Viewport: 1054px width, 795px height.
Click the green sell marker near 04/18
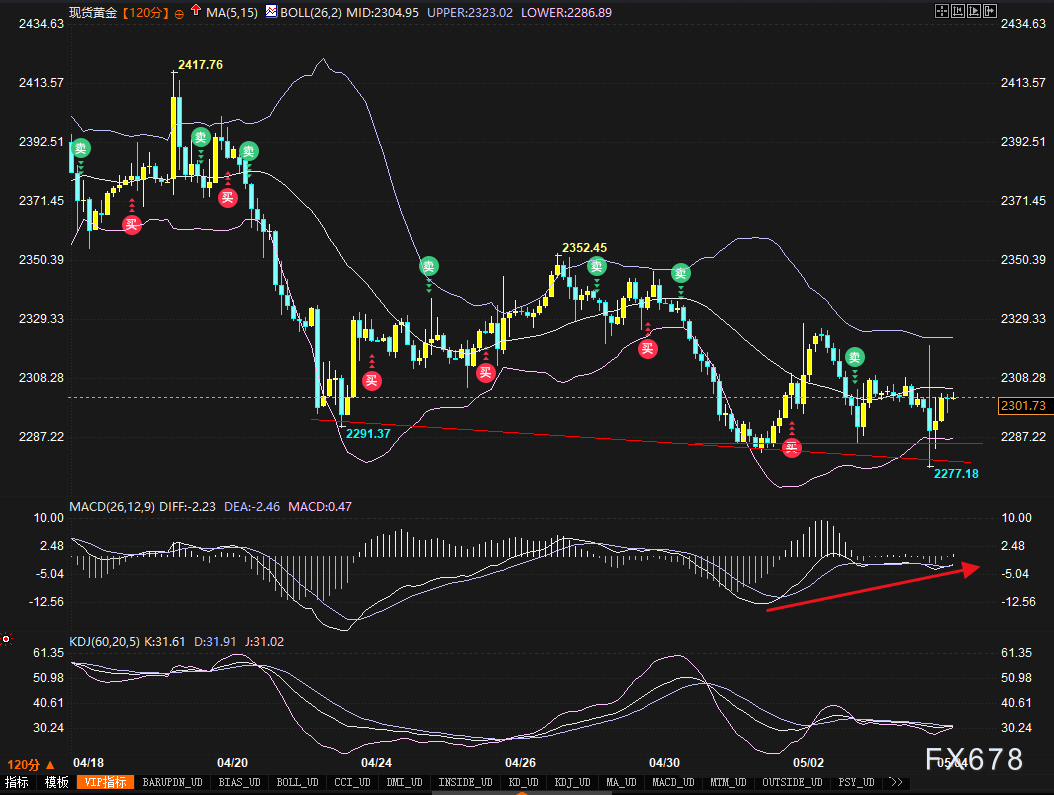tap(81, 149)
